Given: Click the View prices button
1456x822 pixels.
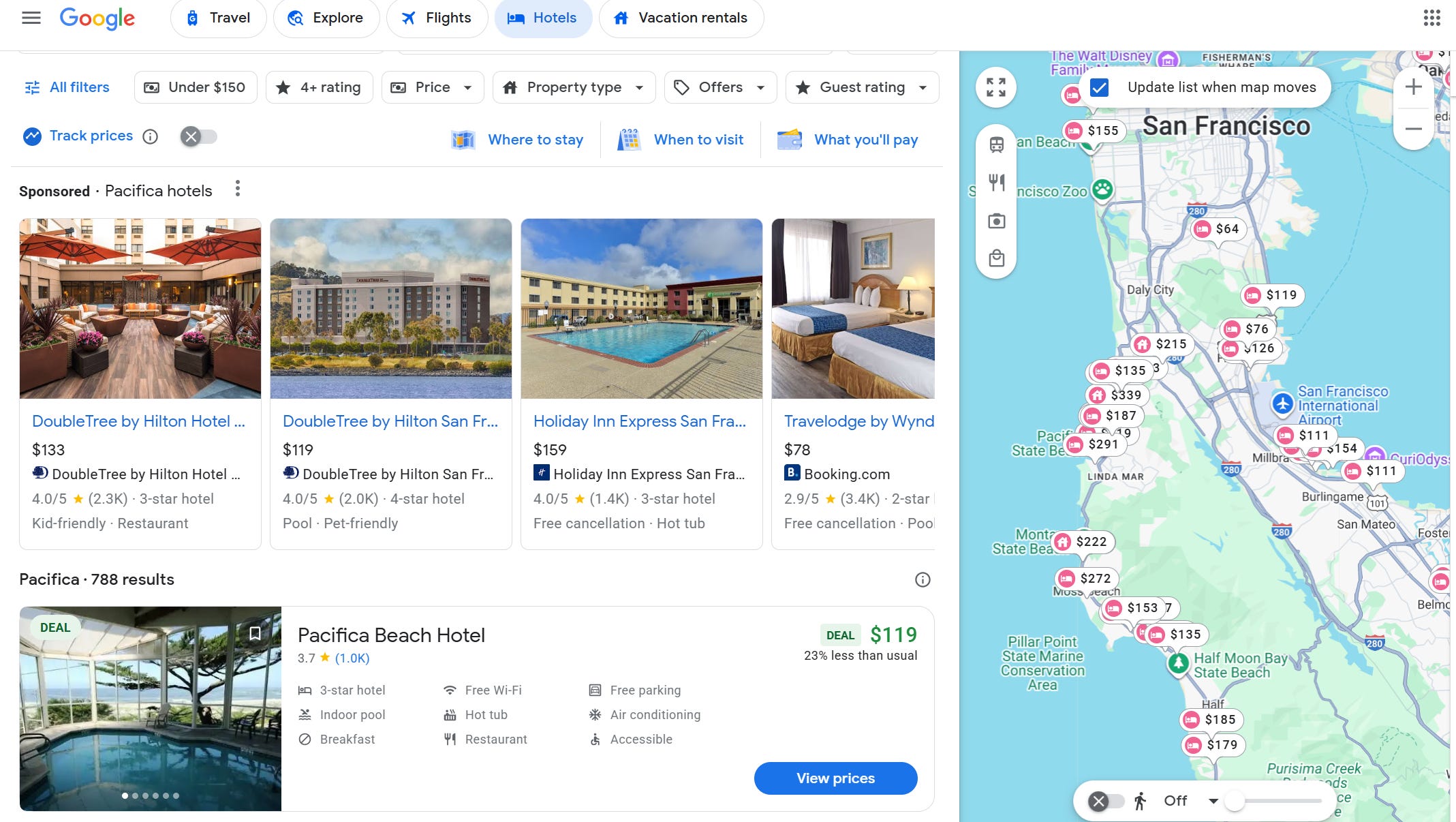Looking at the screenshot, I should [x=835, y=778].
